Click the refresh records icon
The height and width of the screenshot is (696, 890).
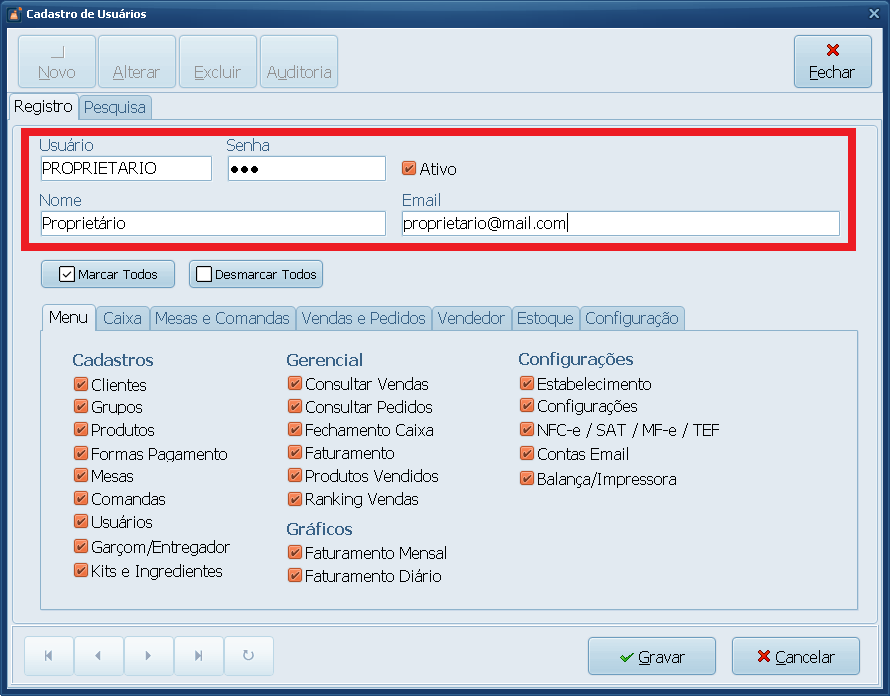tap(248, 656)
